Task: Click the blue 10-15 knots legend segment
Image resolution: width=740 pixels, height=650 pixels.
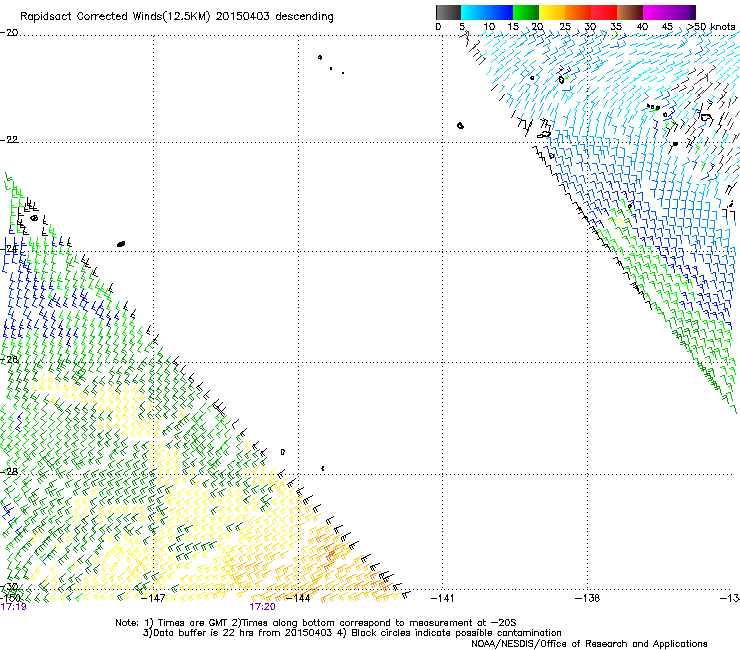Action: [500, 12]
